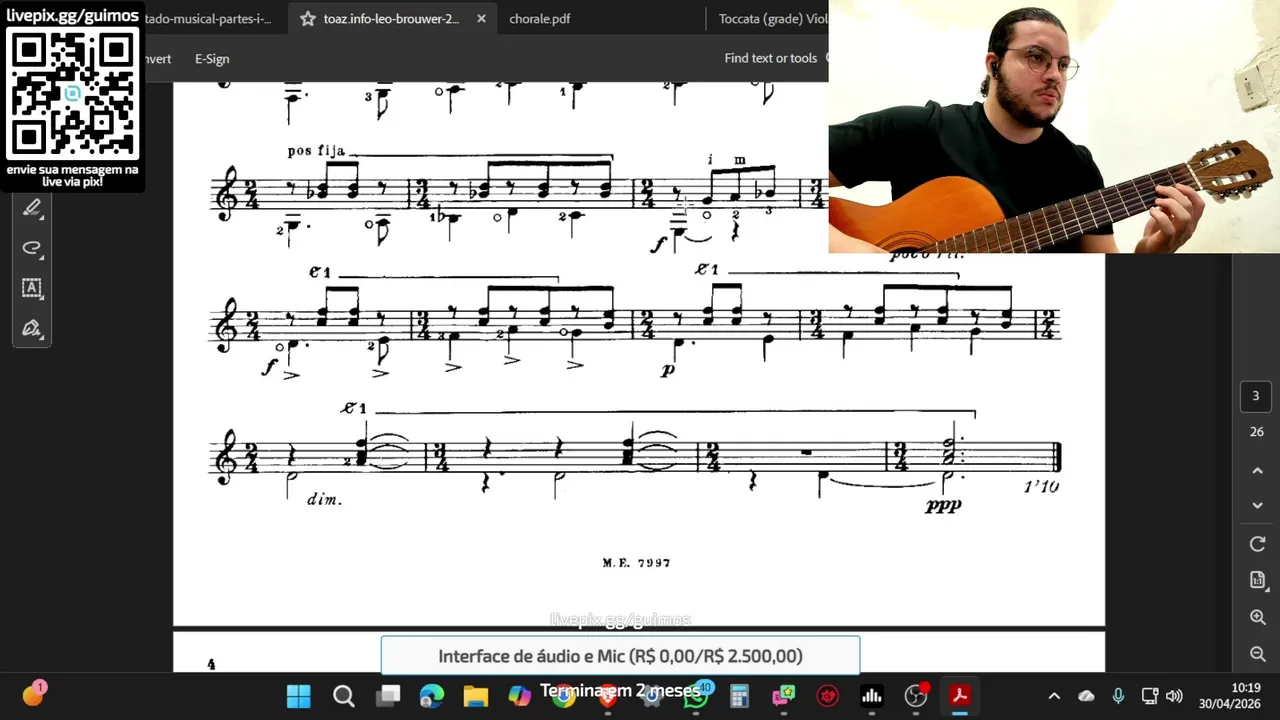Select the add text box tool
Image resolution: width=1280 pixels, height=720 pixels.
pyautogui.click(x=32, y=288)
